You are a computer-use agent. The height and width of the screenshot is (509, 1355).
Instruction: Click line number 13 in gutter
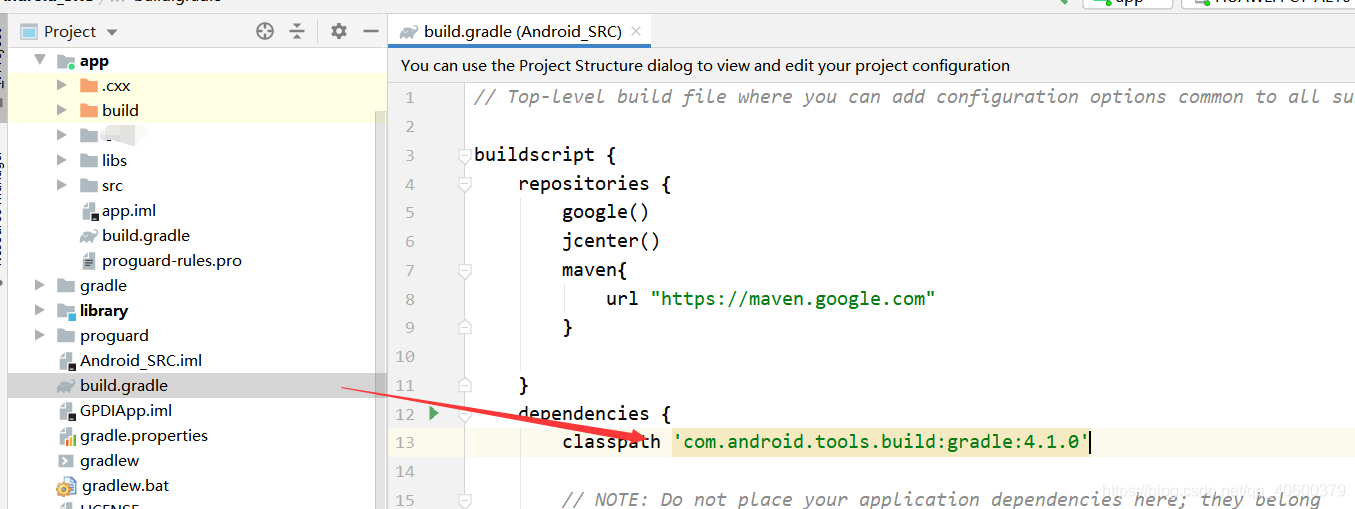point(404,442)
